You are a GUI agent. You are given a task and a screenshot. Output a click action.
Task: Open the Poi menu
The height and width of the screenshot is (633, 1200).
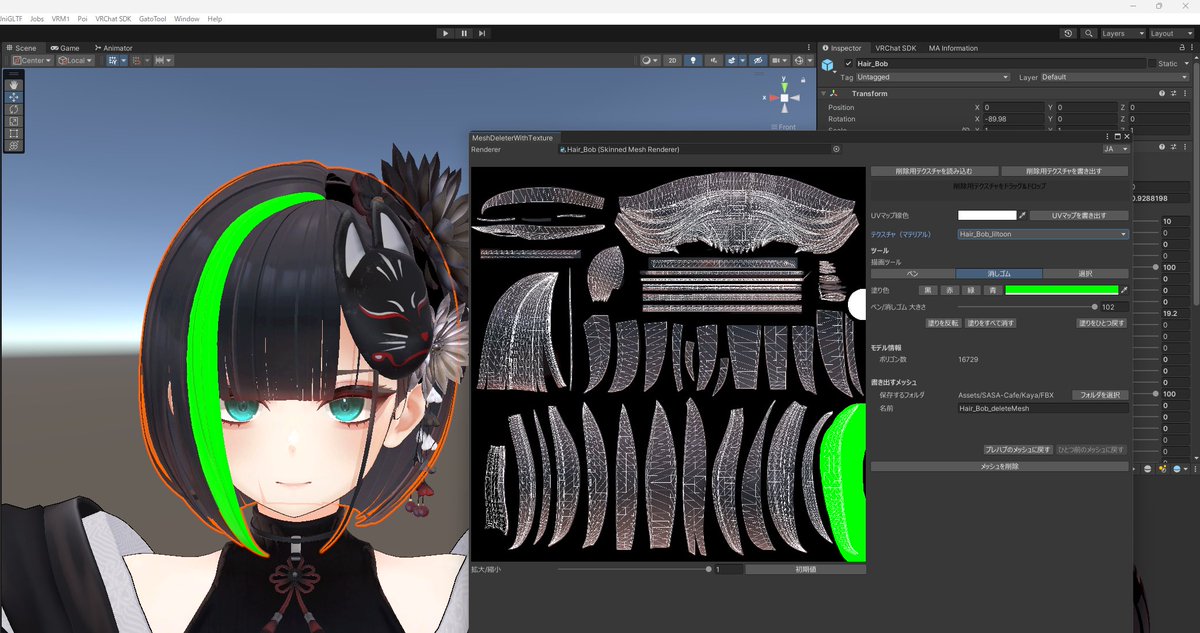[82, 19]
